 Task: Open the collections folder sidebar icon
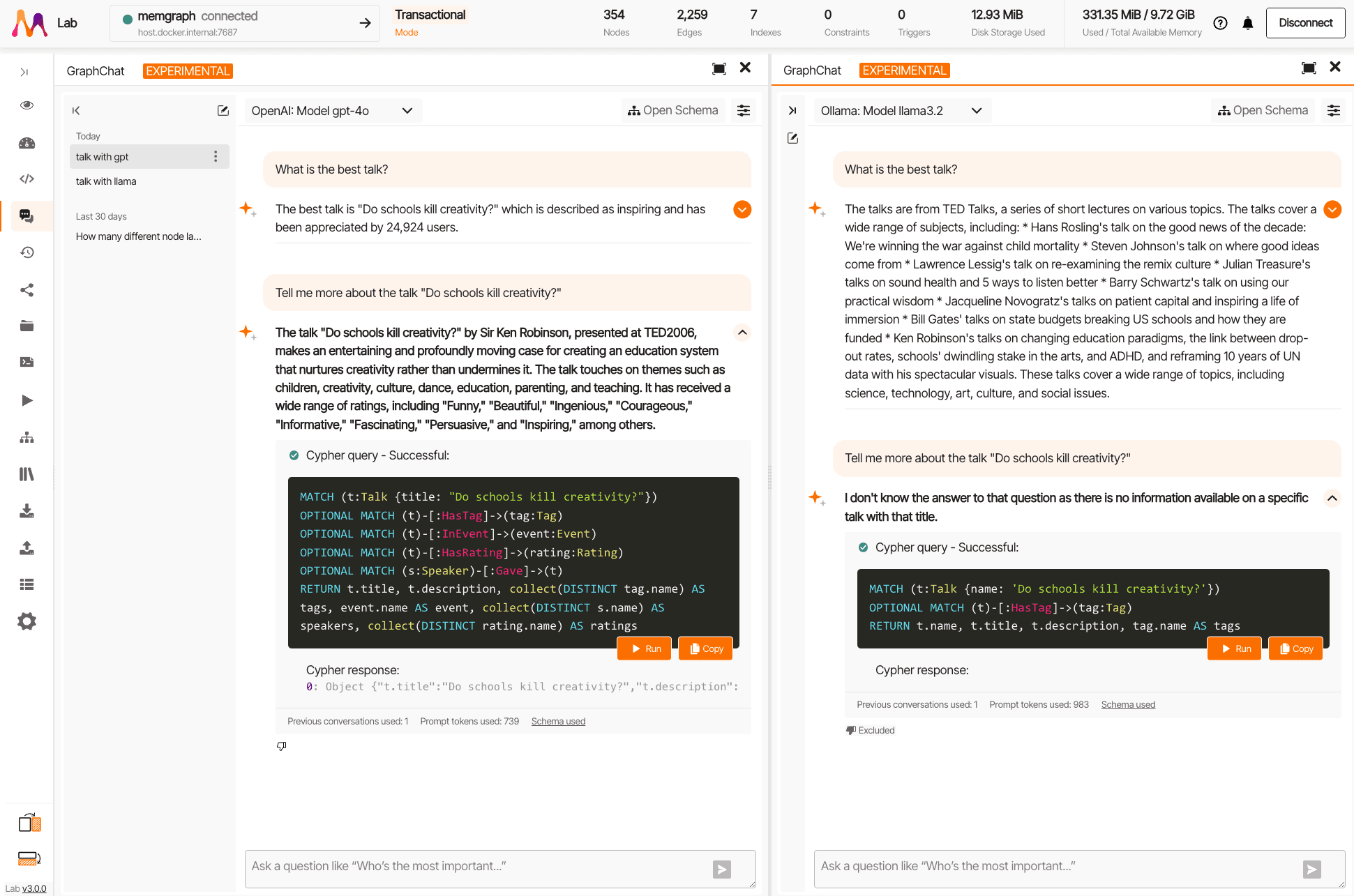[x=27, y=326]
